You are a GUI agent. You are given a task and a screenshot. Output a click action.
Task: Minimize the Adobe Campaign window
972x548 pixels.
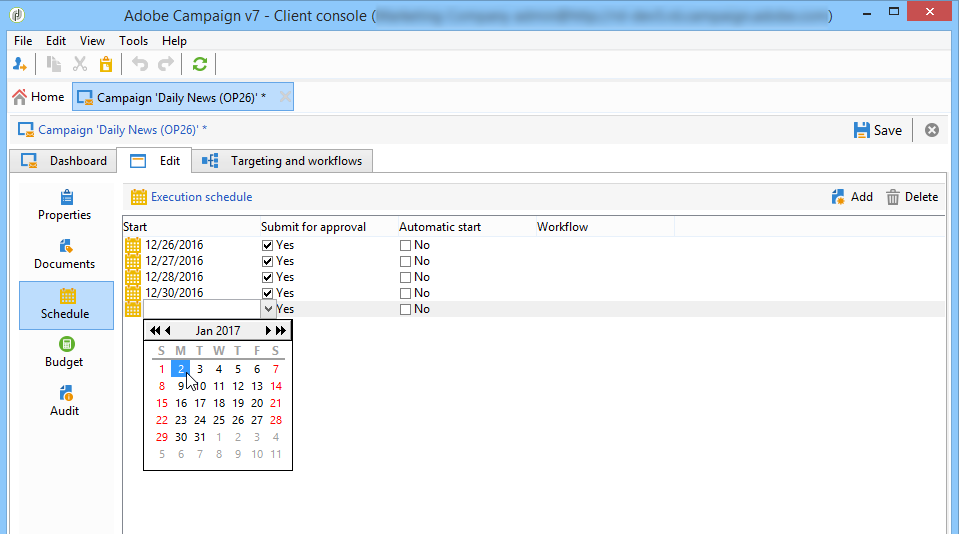(867, 12)
